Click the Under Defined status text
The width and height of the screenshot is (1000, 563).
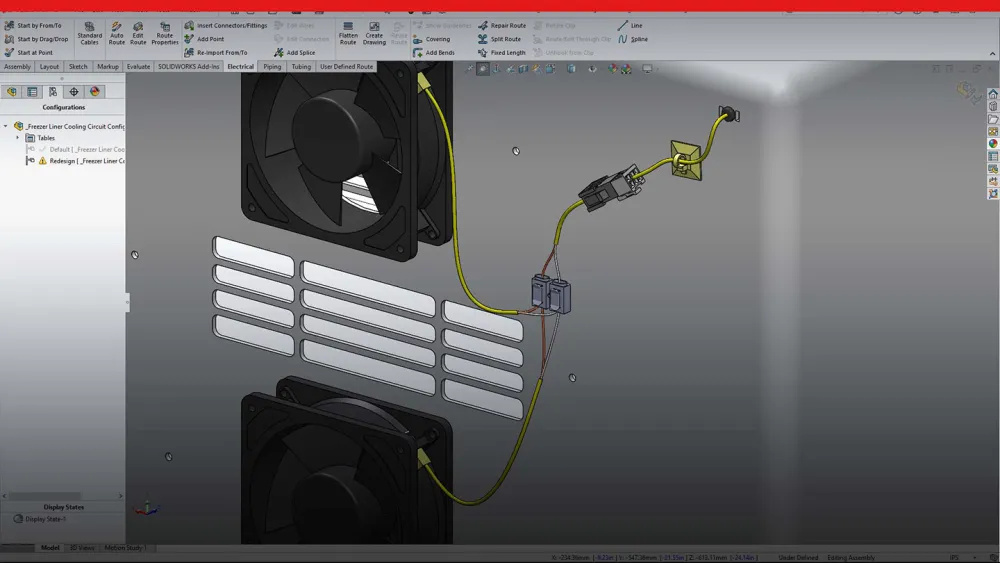point(798,558)
